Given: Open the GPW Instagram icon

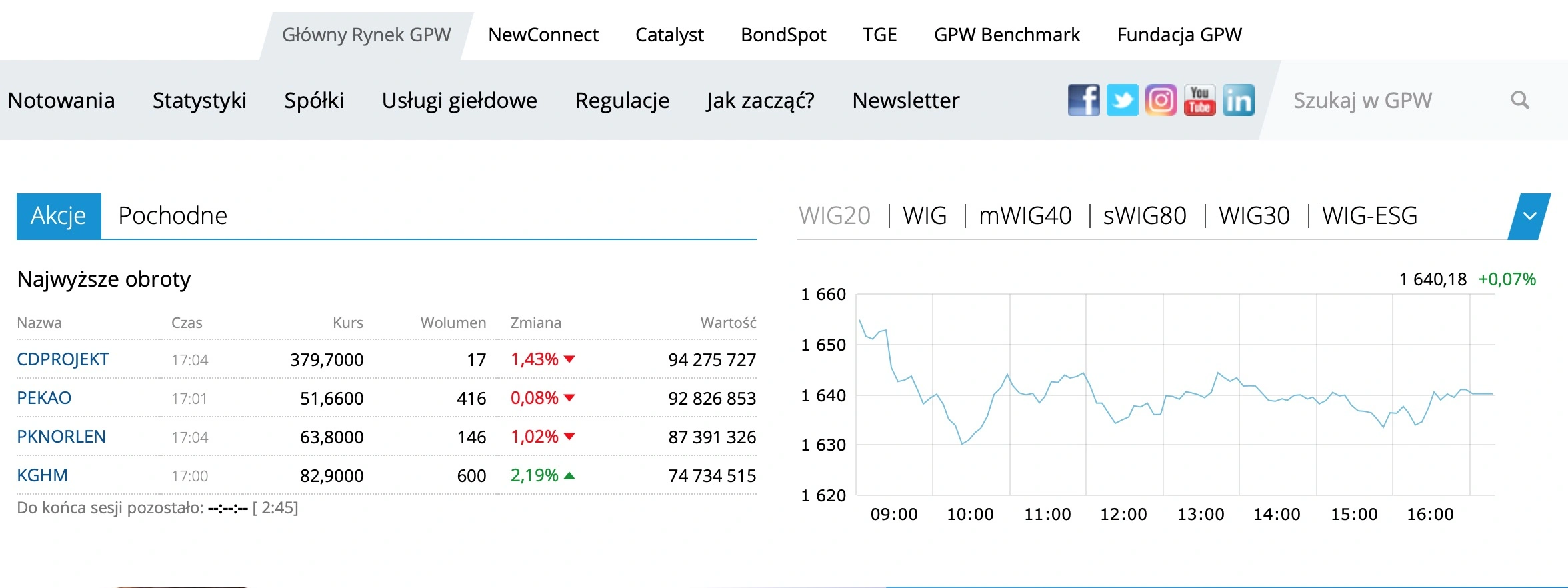Looking at the screenshot, I should pos(1161,101).
